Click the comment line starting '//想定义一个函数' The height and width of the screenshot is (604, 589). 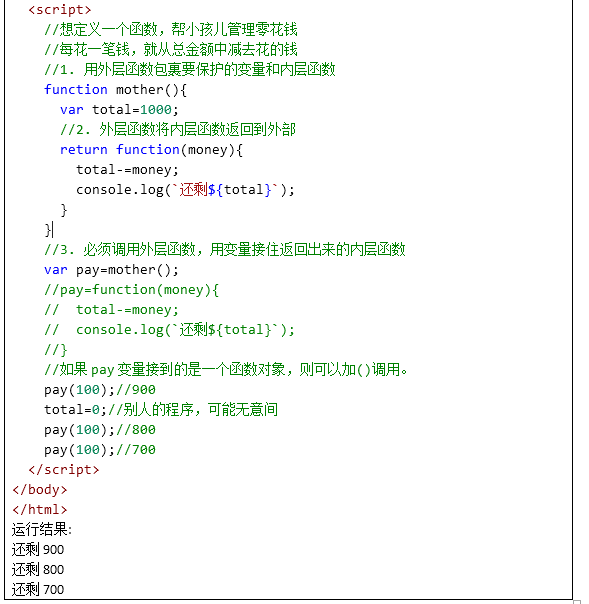coord(171,29)
